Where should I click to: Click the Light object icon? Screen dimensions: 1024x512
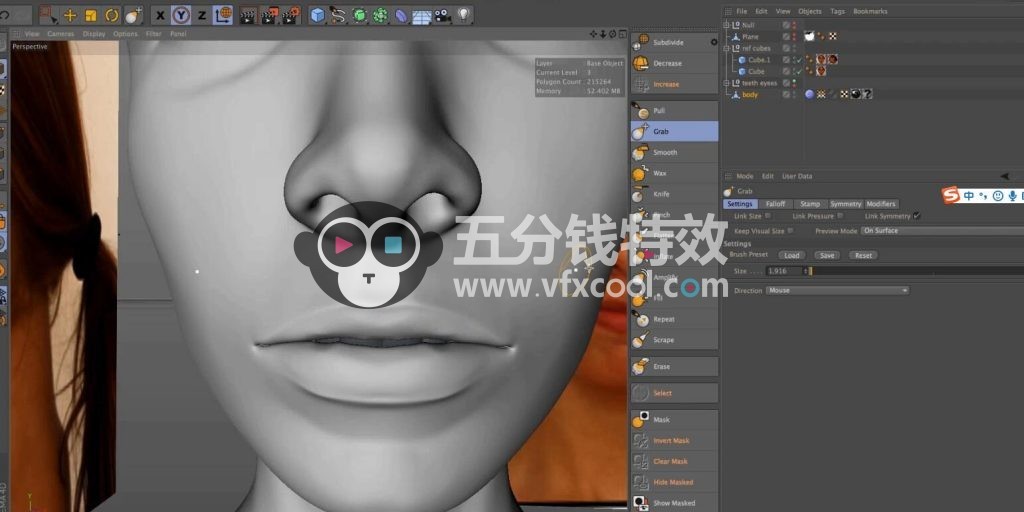click(x=464, y=15)
